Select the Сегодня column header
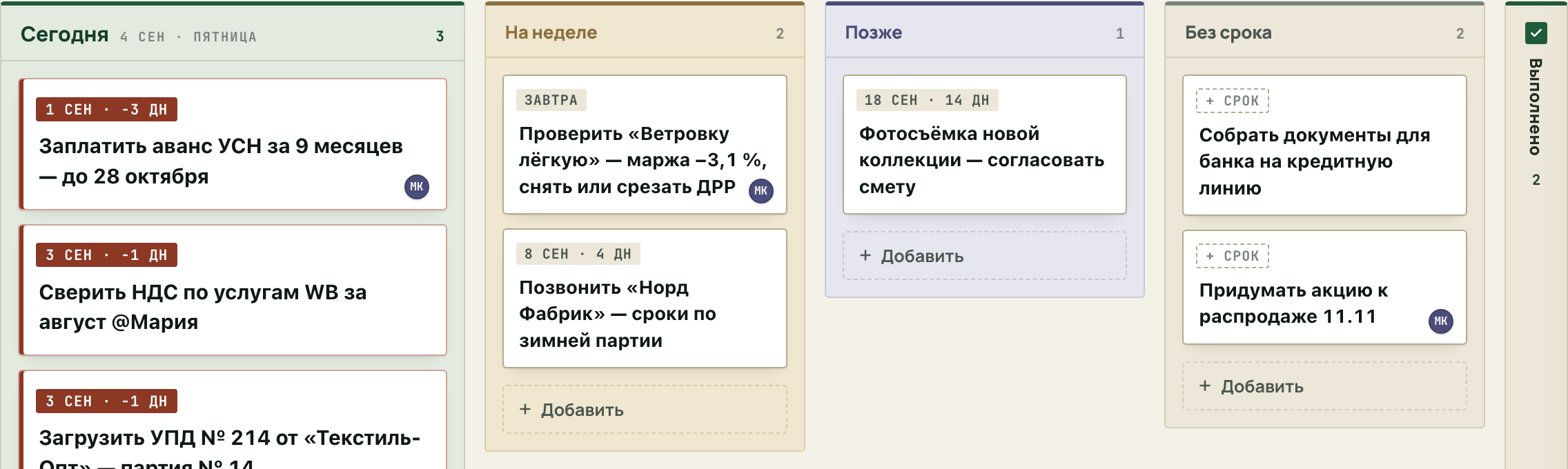Image resolution: width=1568 pixels, height=469 pixels. 233,33
